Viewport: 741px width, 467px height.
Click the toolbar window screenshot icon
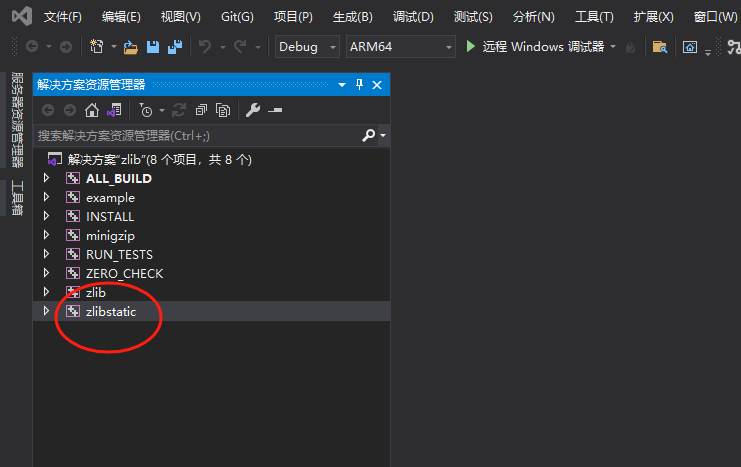(x=689, y=47)
